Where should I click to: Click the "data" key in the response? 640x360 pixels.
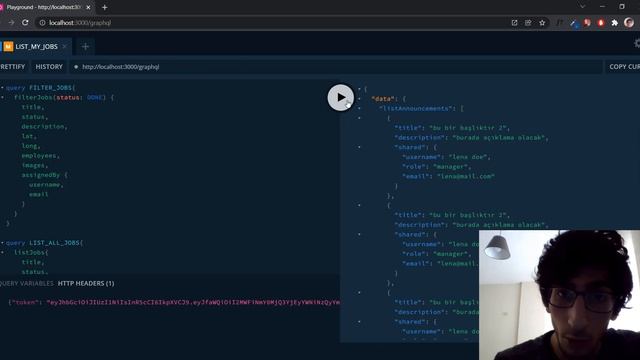pyautogui.click(x=383, y=99)
